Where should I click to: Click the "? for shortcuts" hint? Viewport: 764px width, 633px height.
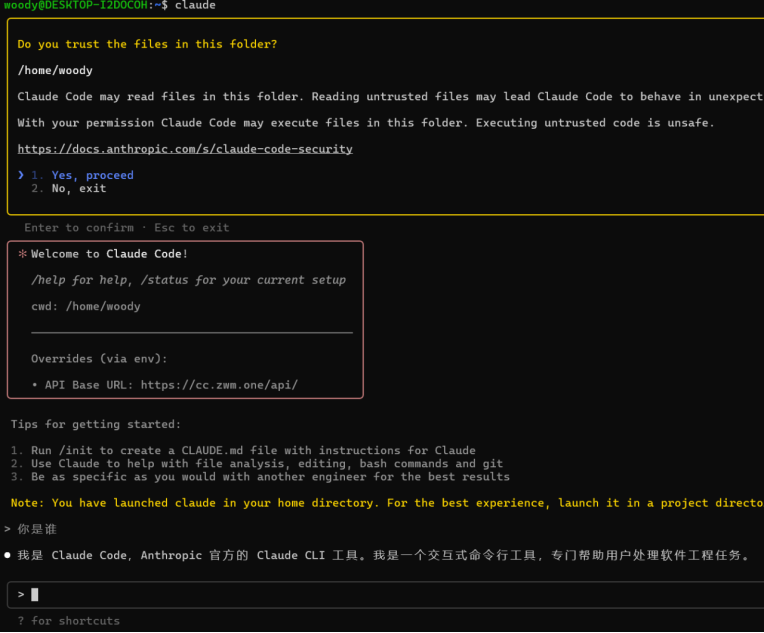[69, 621]
